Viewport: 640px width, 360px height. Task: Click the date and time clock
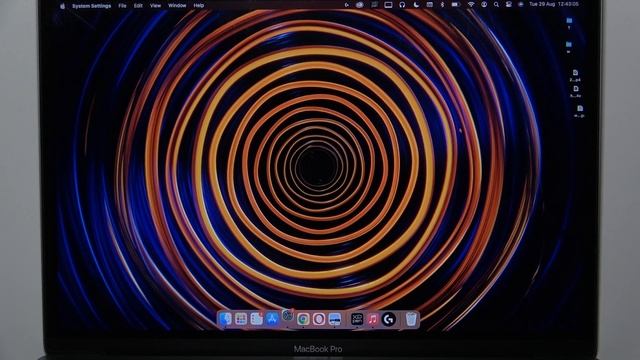click(x=554, y=4)
